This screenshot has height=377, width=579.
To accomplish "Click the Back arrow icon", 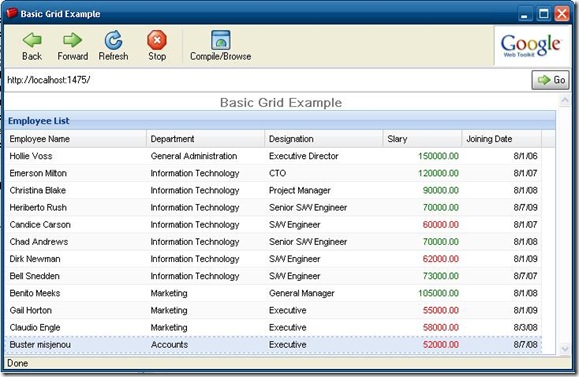I will pyautogui.click(x=32, y=40).
